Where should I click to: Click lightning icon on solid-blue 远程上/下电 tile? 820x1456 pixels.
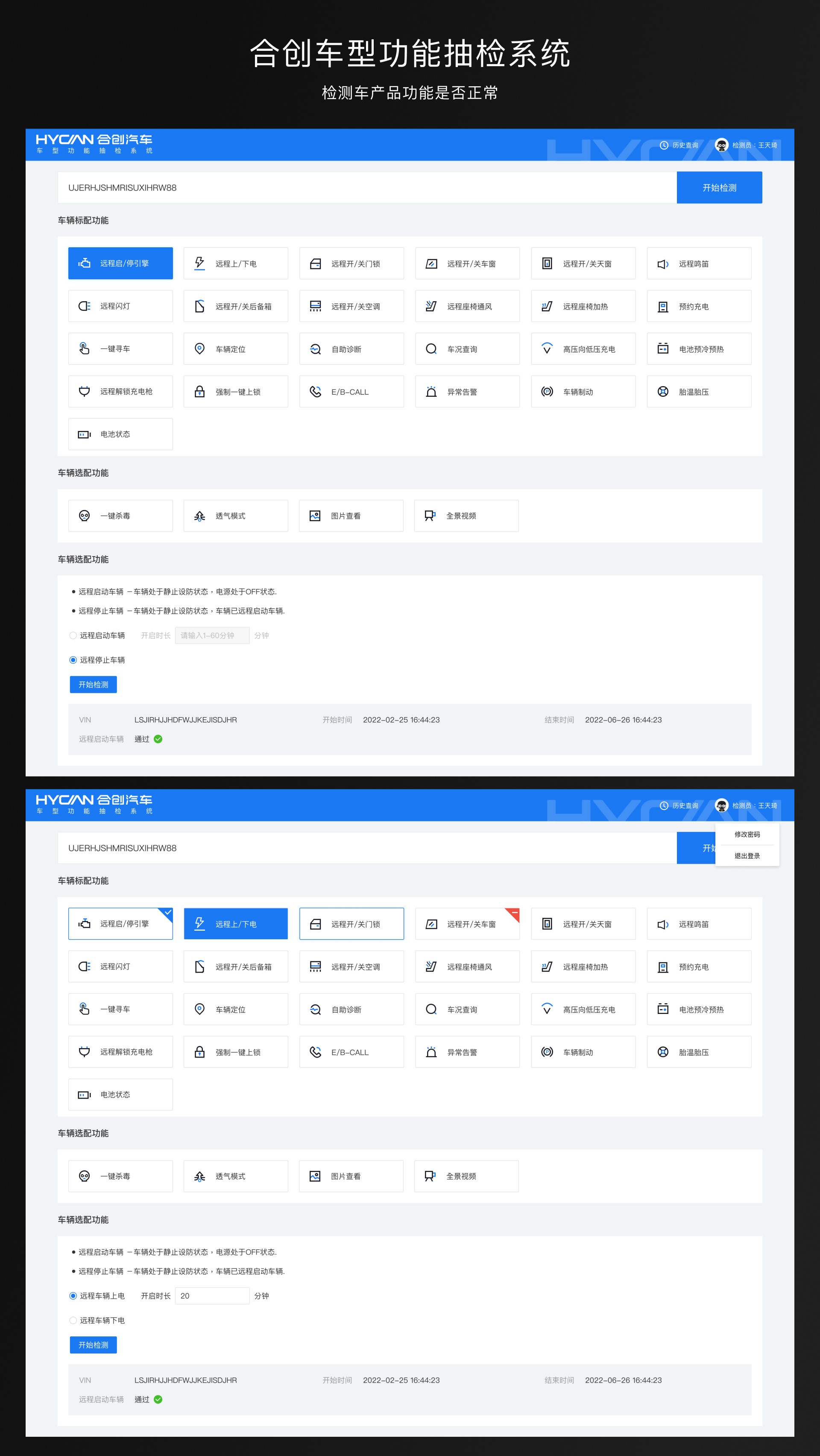tap(199, 923)
